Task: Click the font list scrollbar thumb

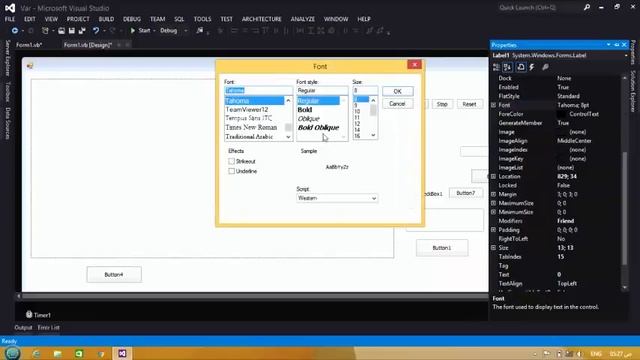Action: click(x=288, y=127)
